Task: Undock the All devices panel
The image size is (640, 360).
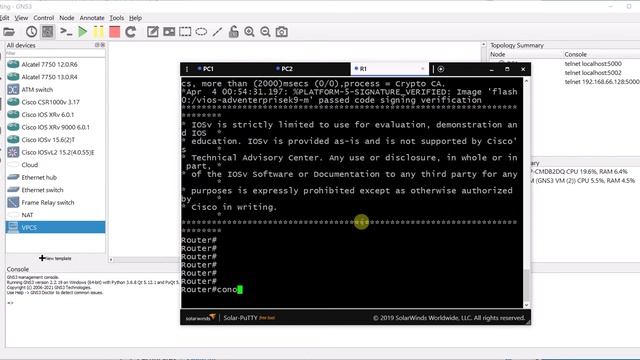Action: coord(98,45)
